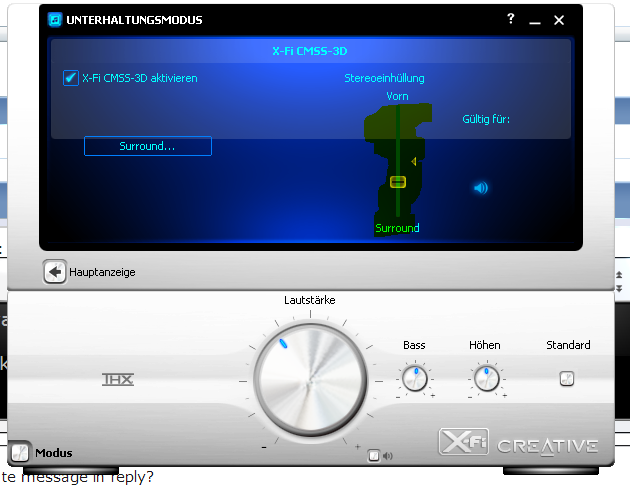The image size is (630, 486).
Task: Click the Hauptanzeige label
Action: 102,272
